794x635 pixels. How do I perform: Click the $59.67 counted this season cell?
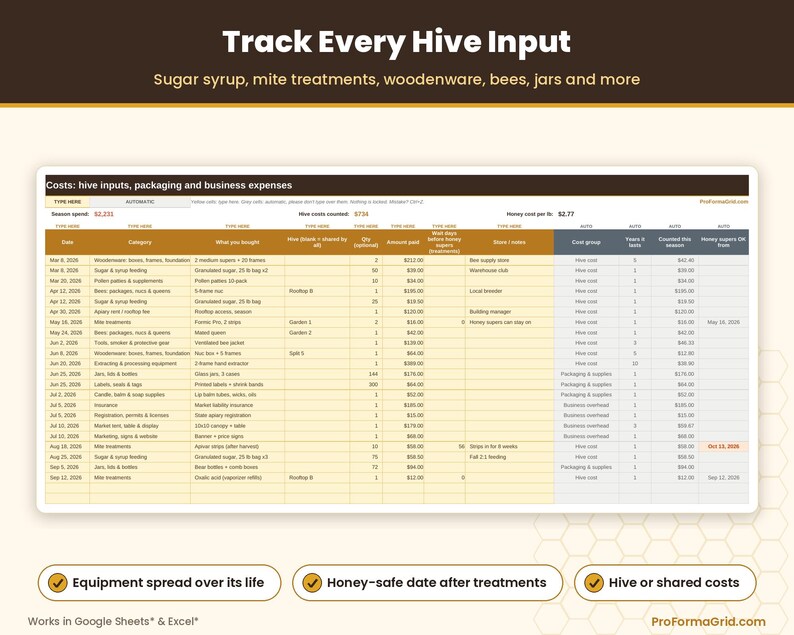[675, 426]
